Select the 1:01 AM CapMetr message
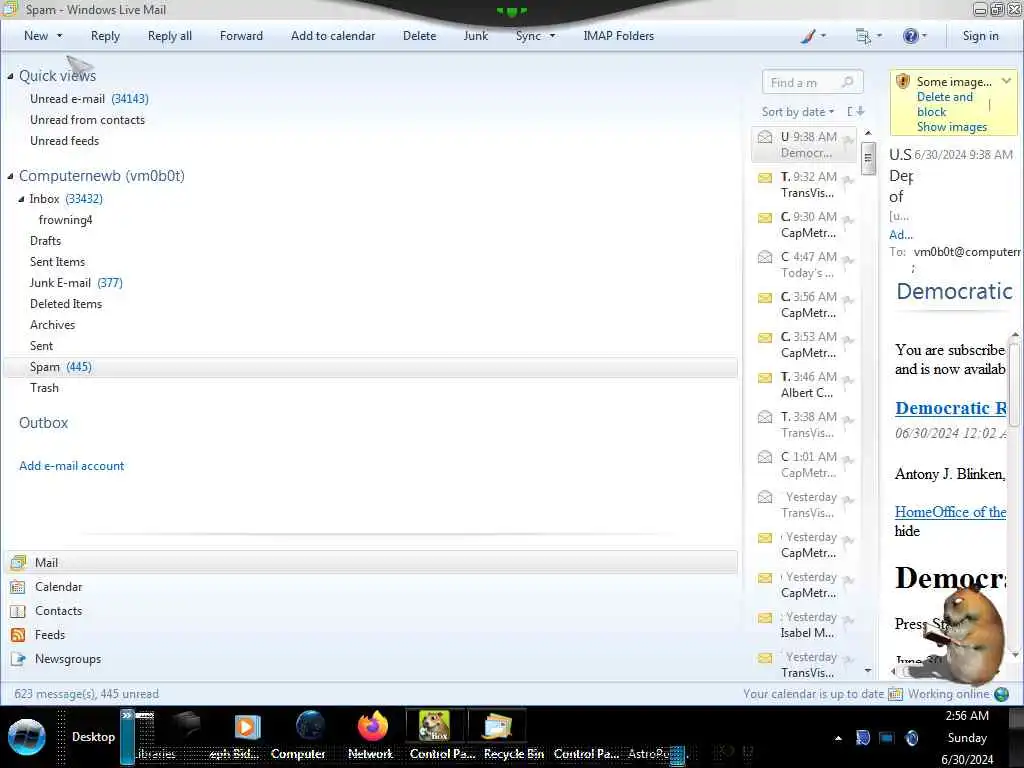 pos(803,465)
